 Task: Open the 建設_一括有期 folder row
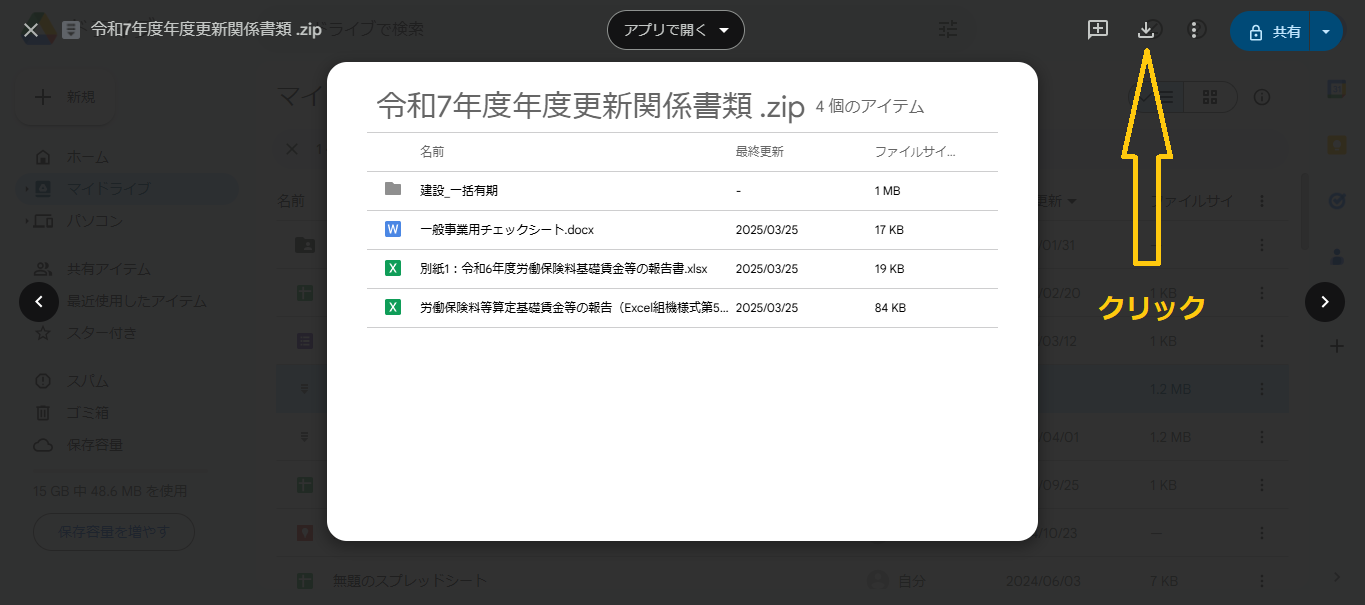[682, 190]
